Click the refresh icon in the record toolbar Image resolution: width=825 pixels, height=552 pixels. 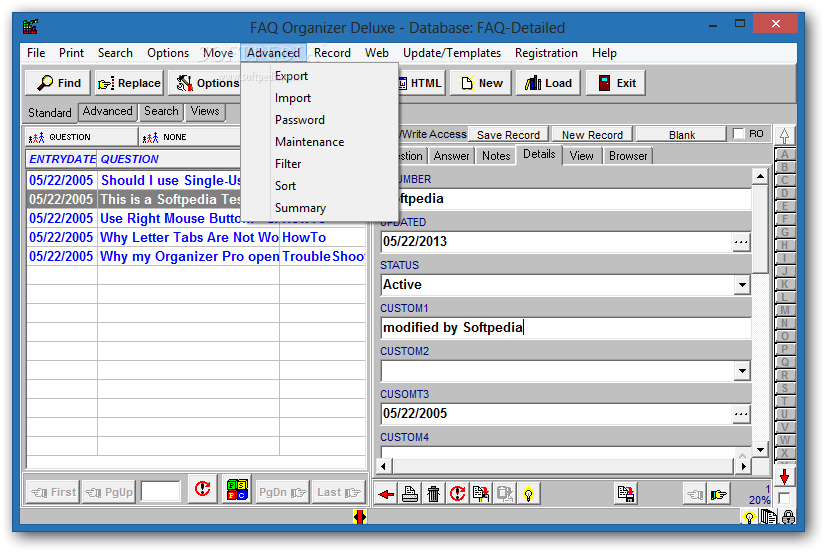tap(457, 494)
